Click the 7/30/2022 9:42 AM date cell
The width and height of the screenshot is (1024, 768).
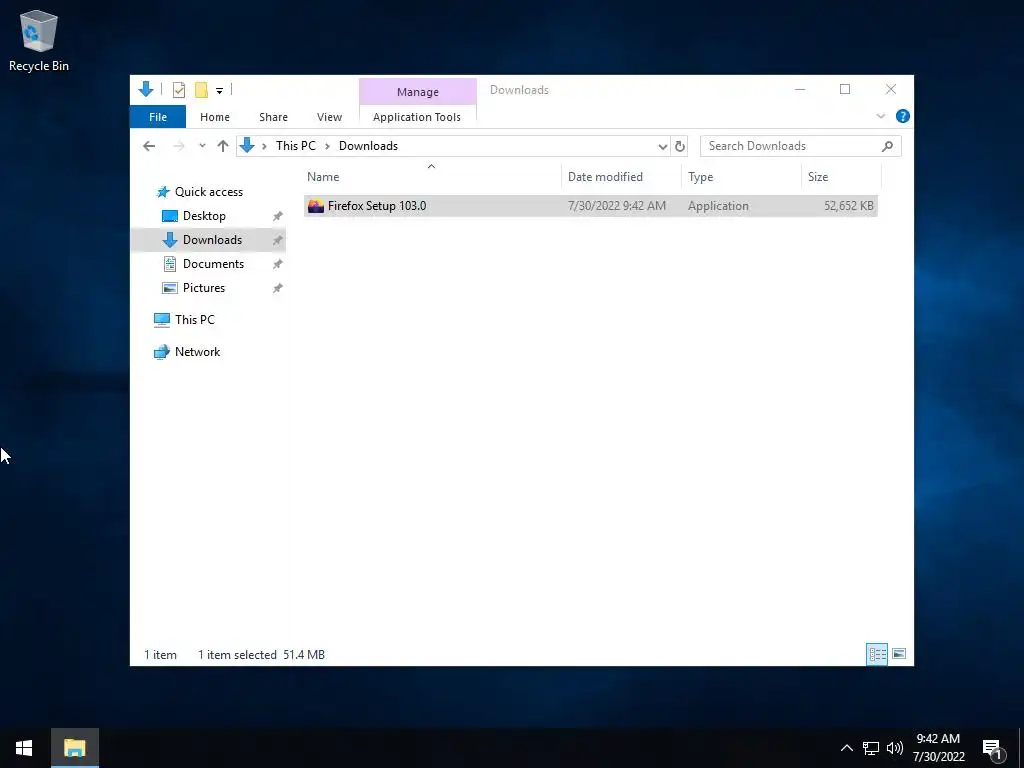pyautogui.click(x=616, y=206)
